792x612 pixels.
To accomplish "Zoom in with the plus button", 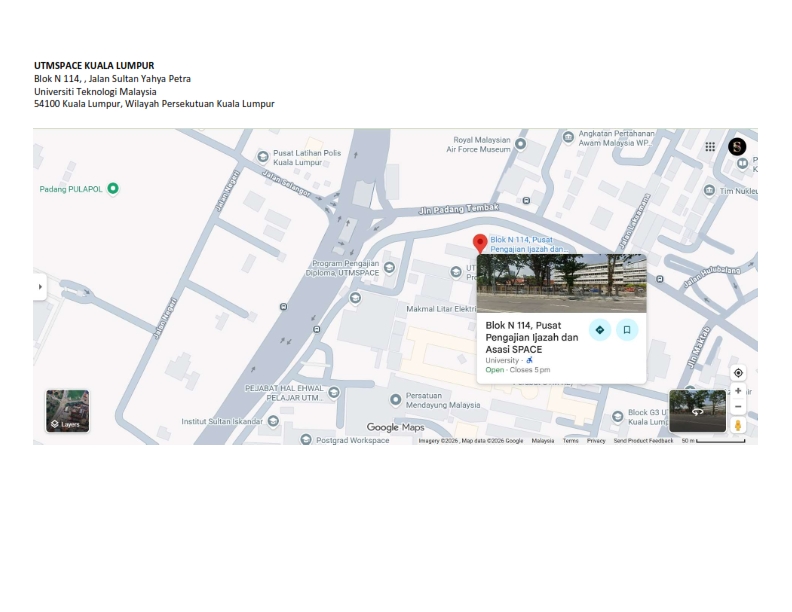I will [738, 391].
